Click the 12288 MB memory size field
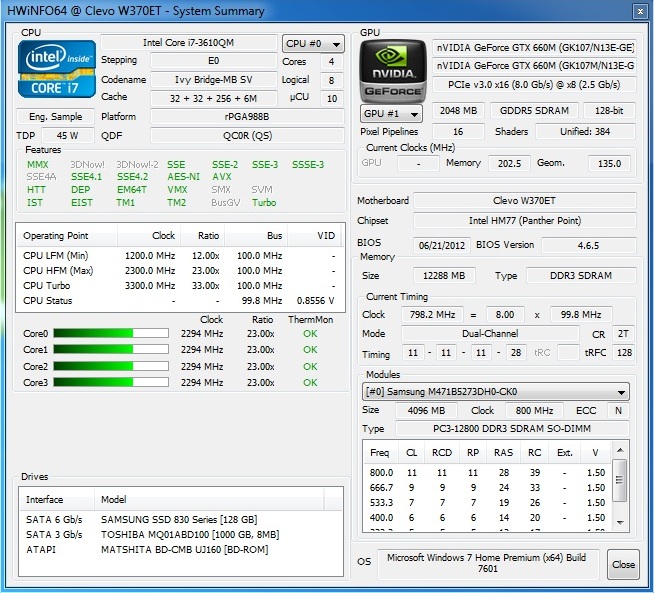This screenshot has width=654, height=593. tap(444, 276)
